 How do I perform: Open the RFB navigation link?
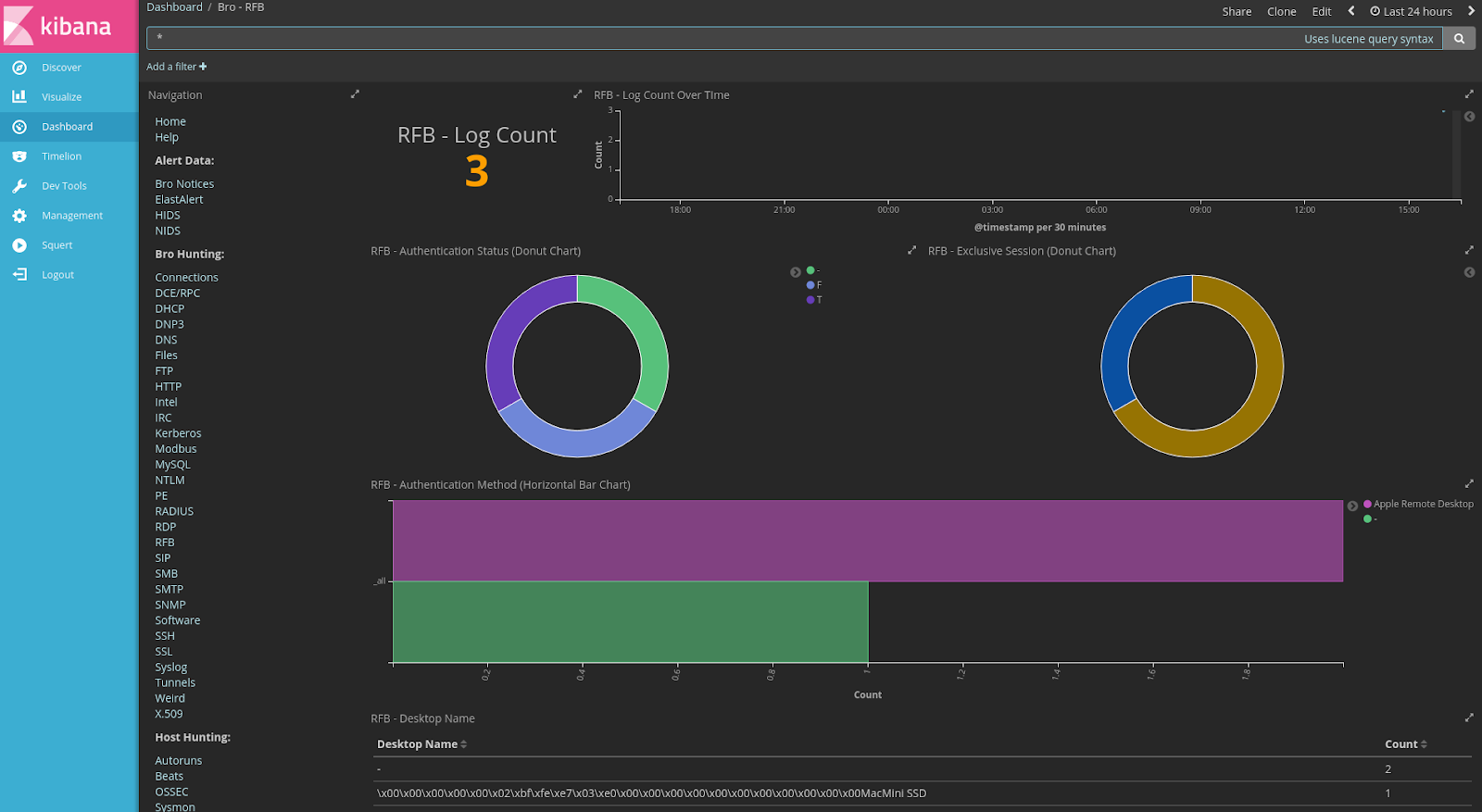click(165, 543)
